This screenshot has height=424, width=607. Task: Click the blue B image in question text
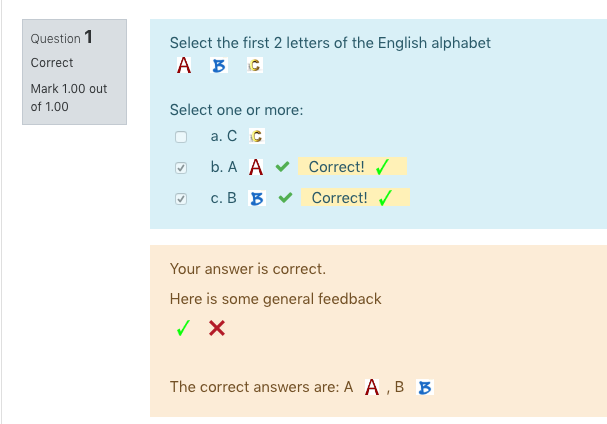[219, 65]
